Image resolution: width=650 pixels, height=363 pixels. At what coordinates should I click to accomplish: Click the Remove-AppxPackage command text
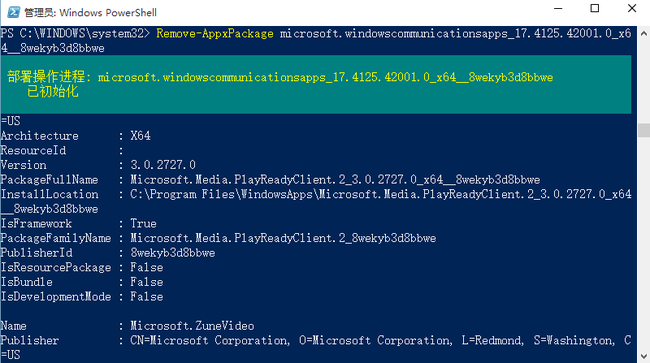pyautogui.click(x=215, y=34)
